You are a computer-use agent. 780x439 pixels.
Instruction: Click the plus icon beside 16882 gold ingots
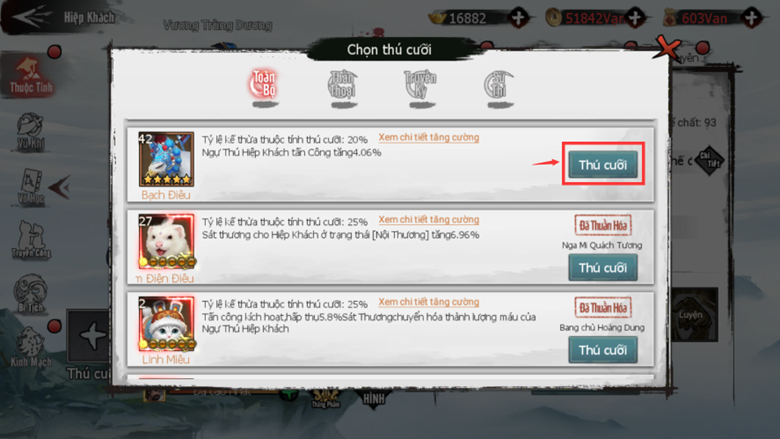pos(518,18)
